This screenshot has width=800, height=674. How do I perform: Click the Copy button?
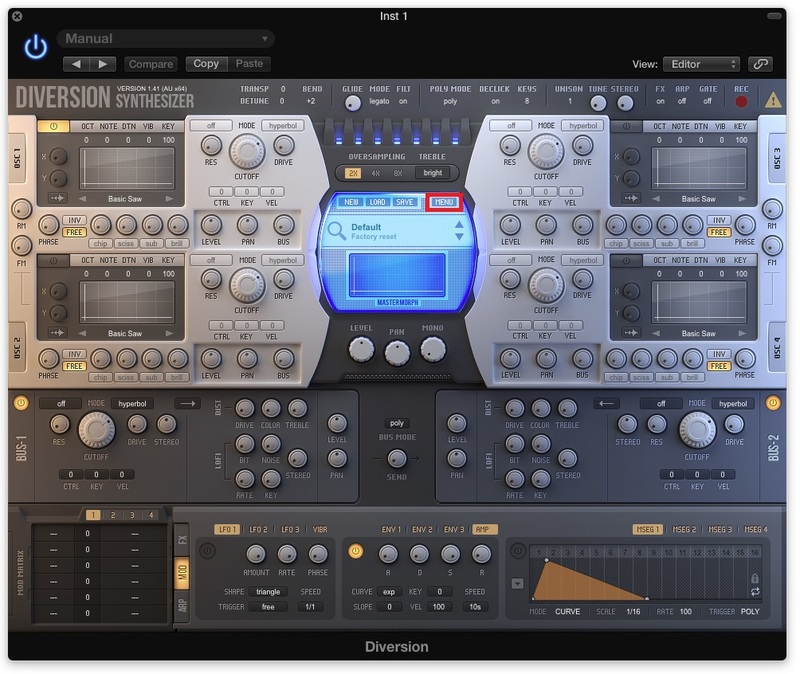click(206, 64)
